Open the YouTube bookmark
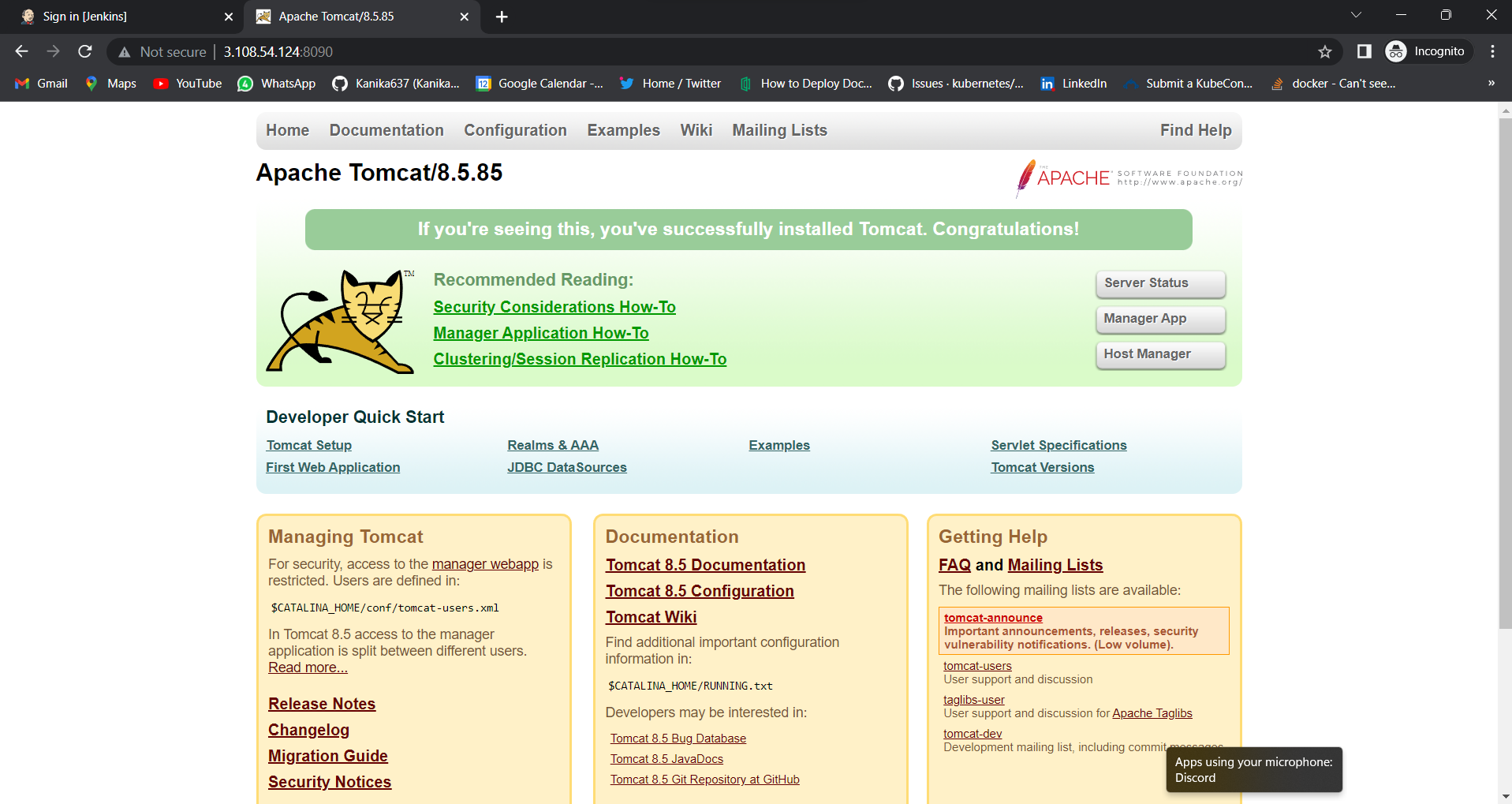The image size is (1512, 804). point(188,84)
